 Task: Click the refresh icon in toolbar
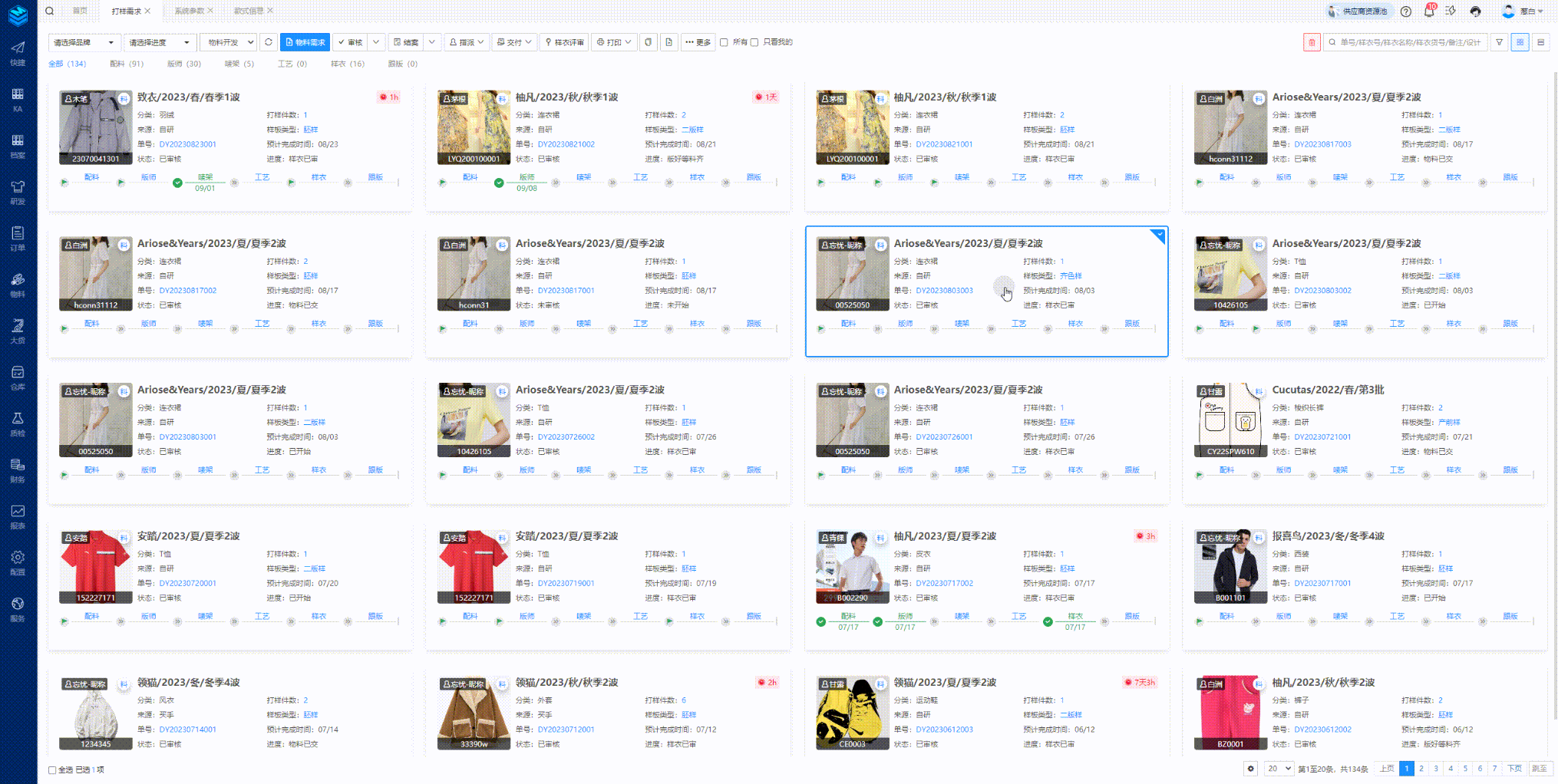click(x=269, y=42)
